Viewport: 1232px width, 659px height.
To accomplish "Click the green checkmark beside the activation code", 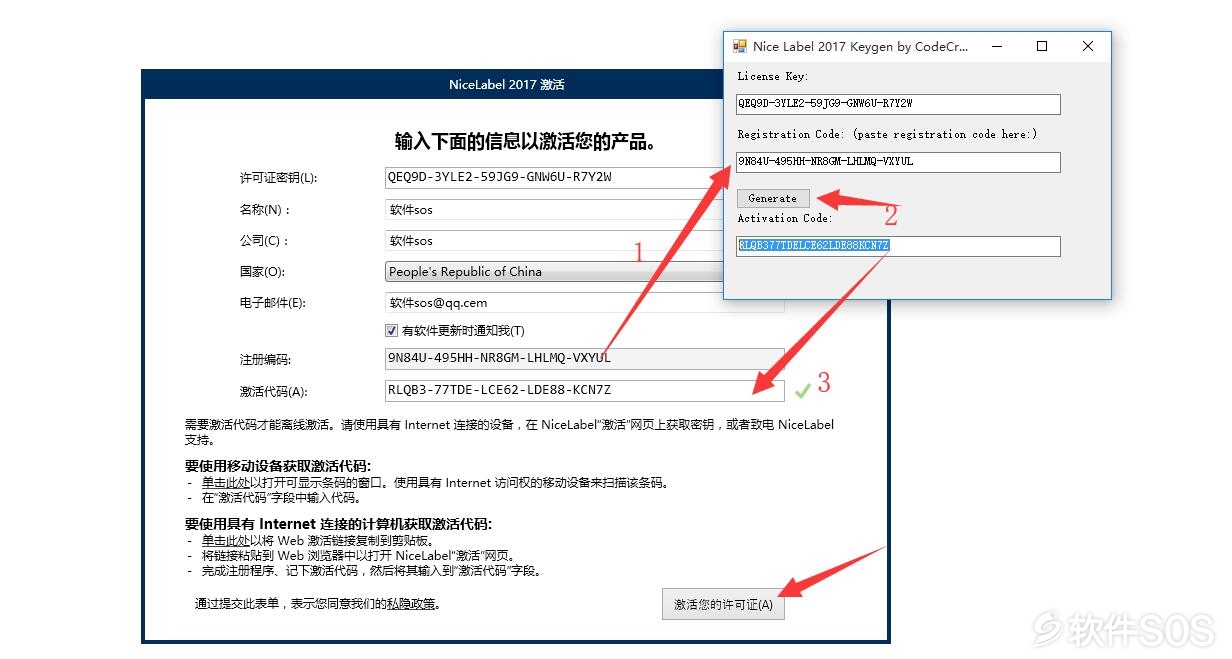I will click(802, 391).
